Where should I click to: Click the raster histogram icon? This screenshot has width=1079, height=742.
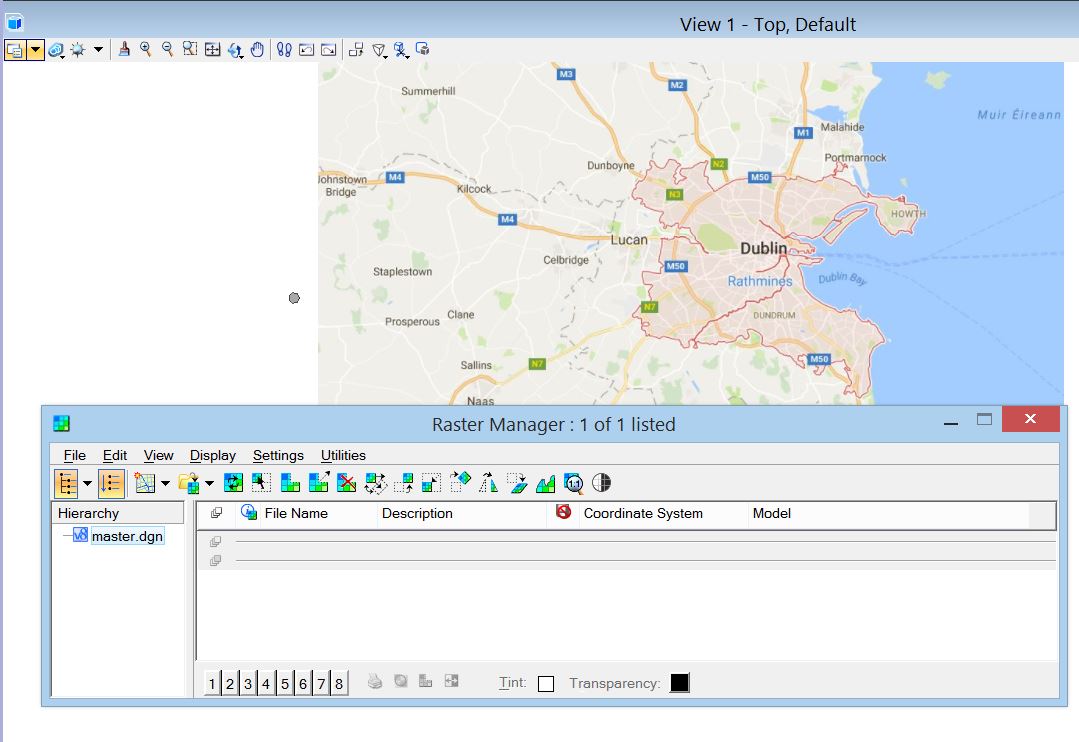(546, 483)
